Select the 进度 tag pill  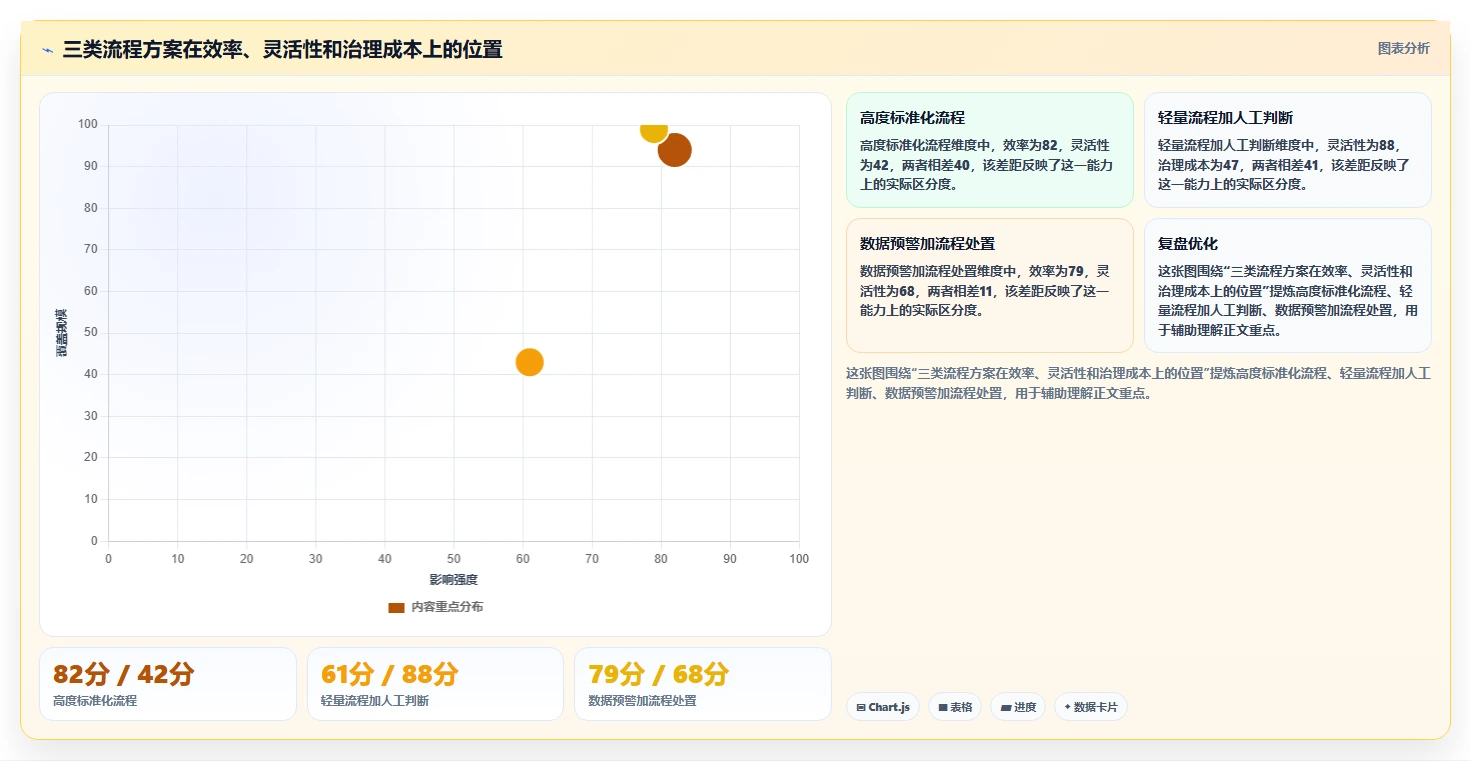(1018, 707)
